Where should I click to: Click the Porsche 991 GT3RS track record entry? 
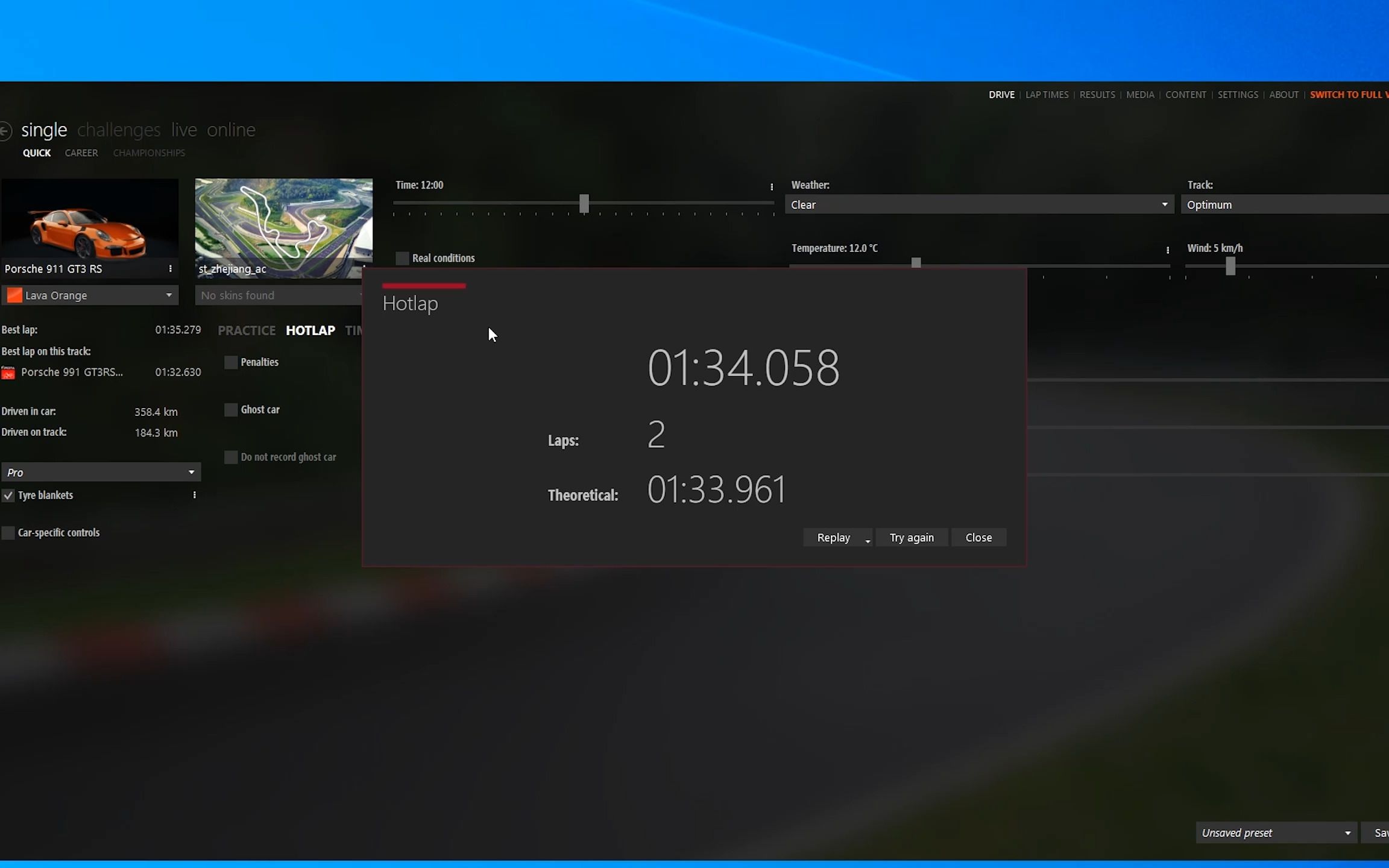click(x=72, y=373)
